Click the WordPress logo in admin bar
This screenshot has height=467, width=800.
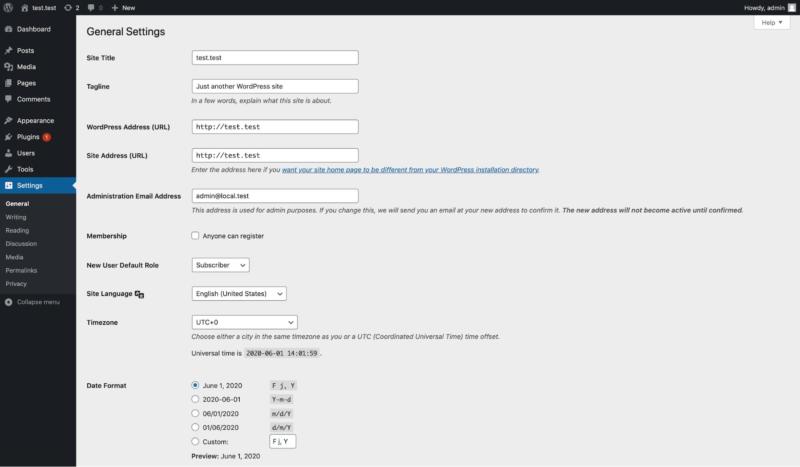(8, 7)
